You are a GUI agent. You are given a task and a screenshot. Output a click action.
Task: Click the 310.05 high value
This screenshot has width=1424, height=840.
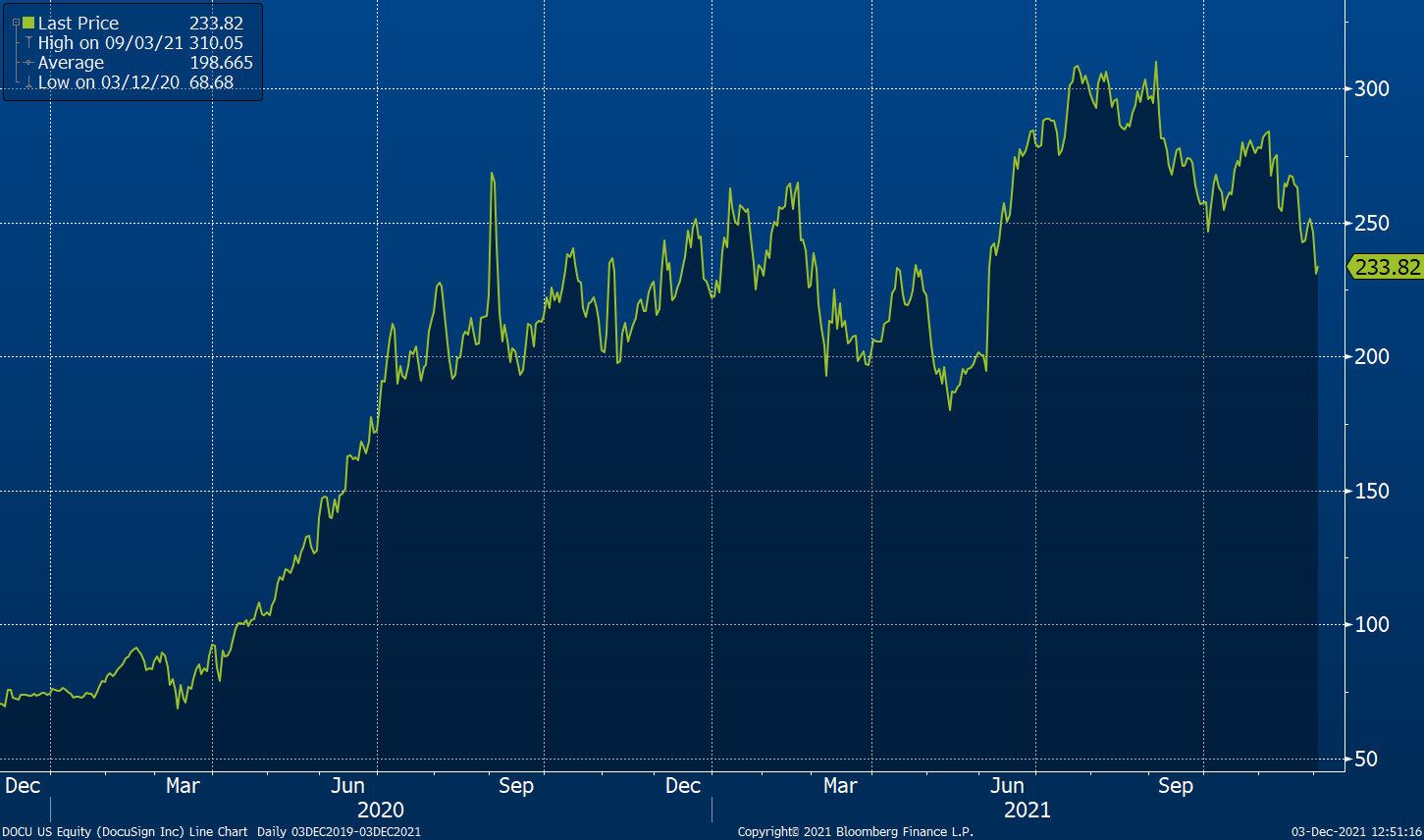[216, 43]
